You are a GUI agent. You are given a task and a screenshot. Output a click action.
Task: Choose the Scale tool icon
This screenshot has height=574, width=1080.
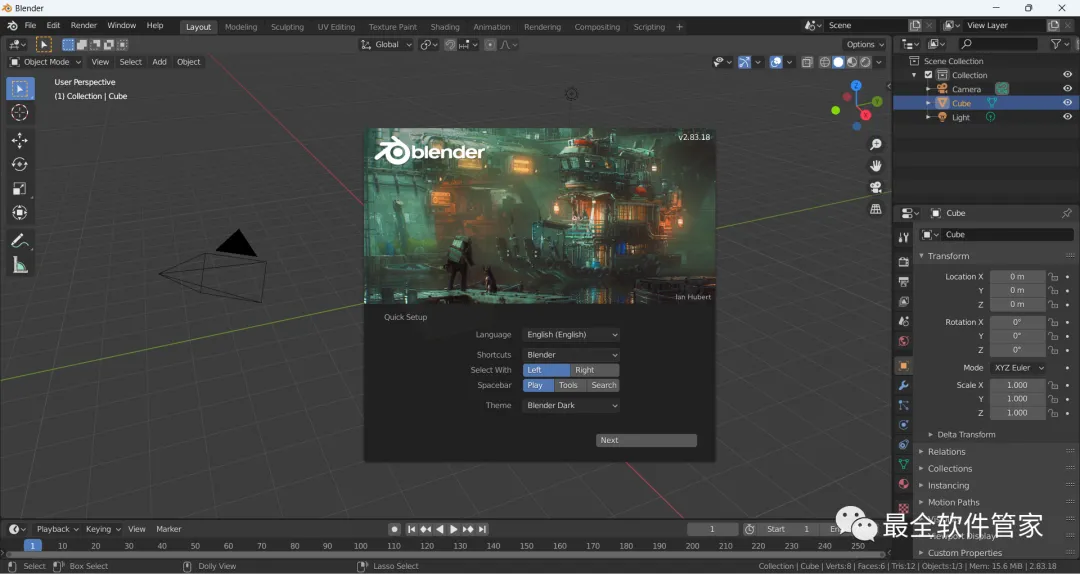tap(20, 188)
